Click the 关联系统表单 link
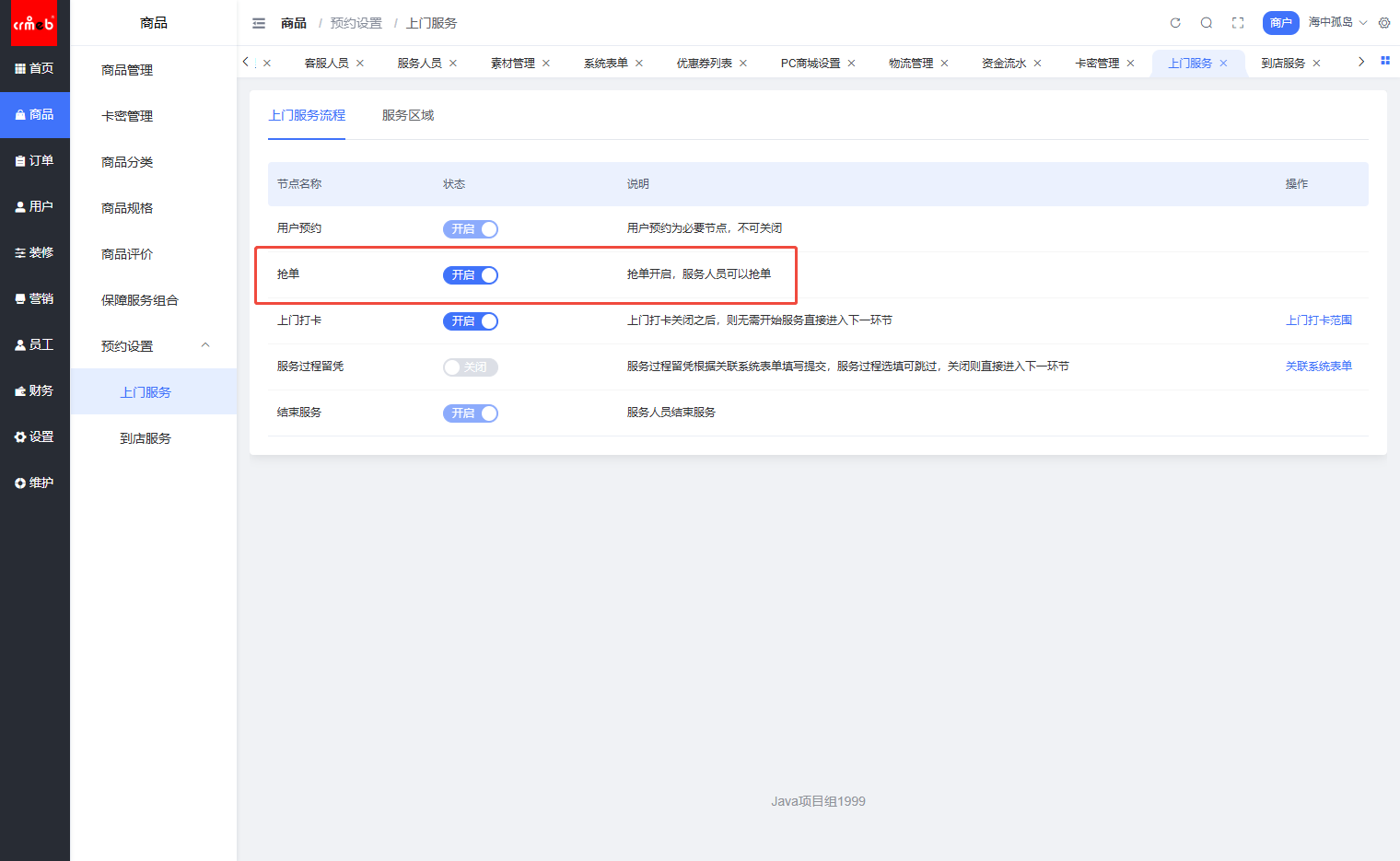The width and height of the screenshot is (1400, 861). [1319, 367]
